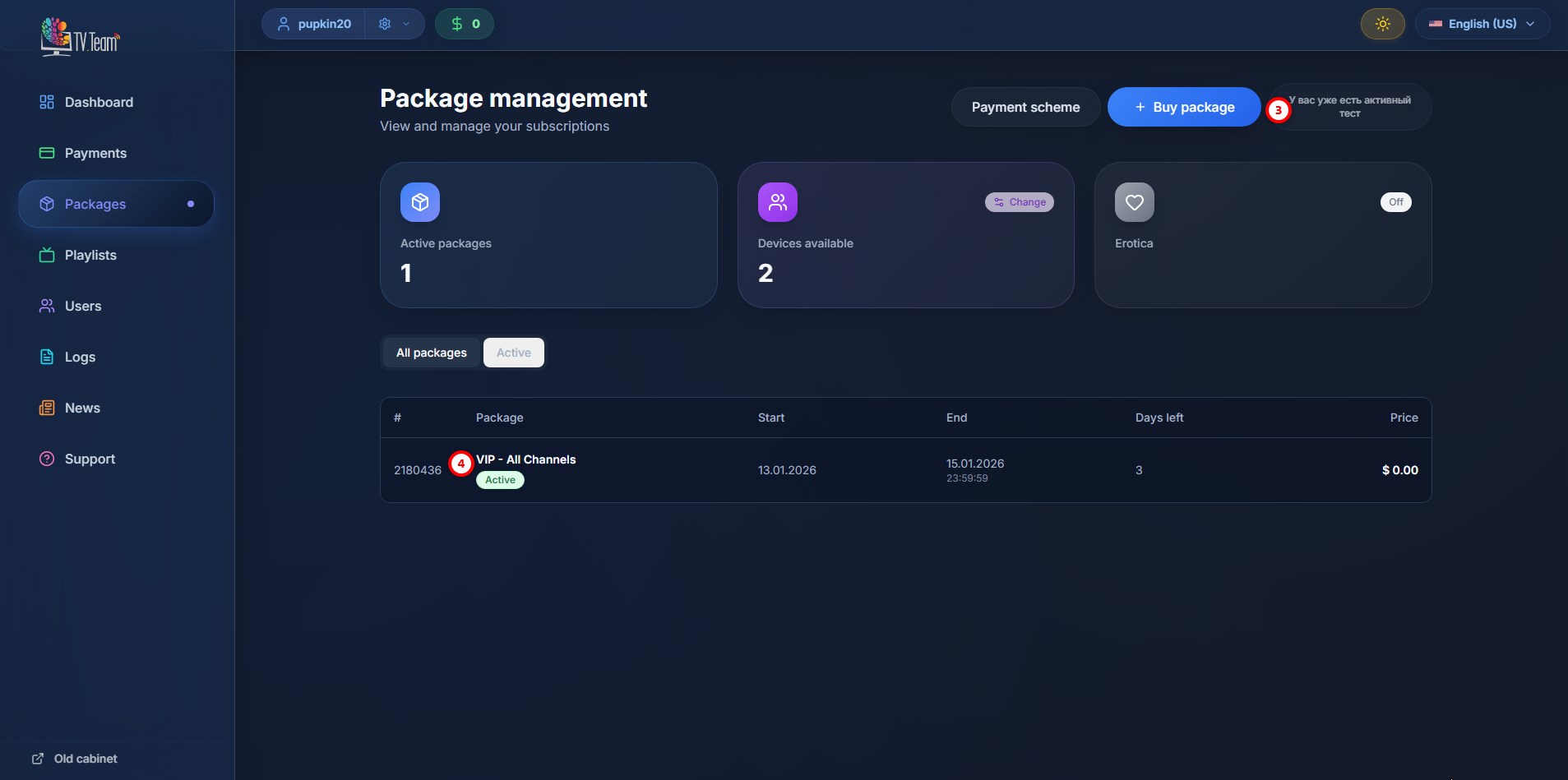
Task: Click the pupkin20 user profile icon
Action: [x=284, y=24]
